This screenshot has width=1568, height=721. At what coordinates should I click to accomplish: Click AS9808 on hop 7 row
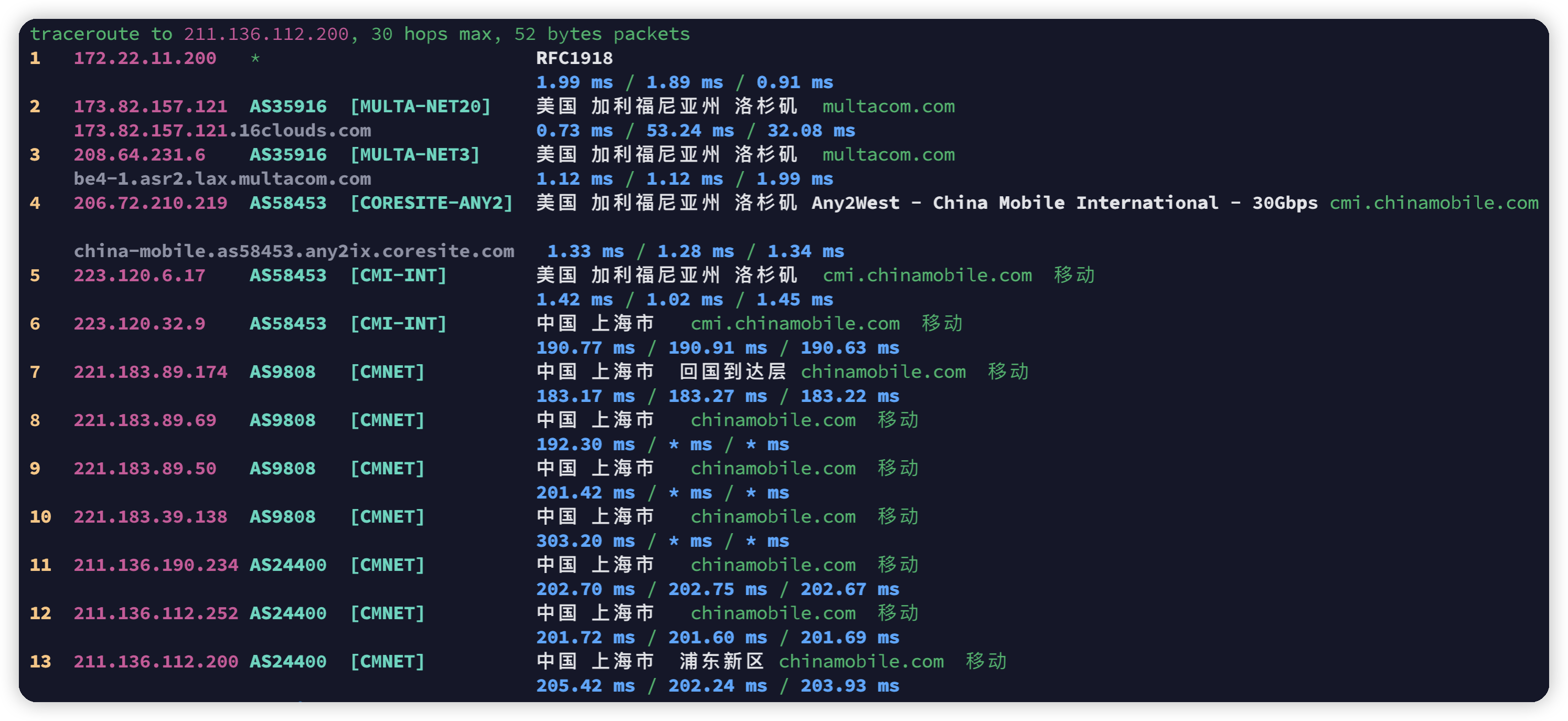click(283, 372)
